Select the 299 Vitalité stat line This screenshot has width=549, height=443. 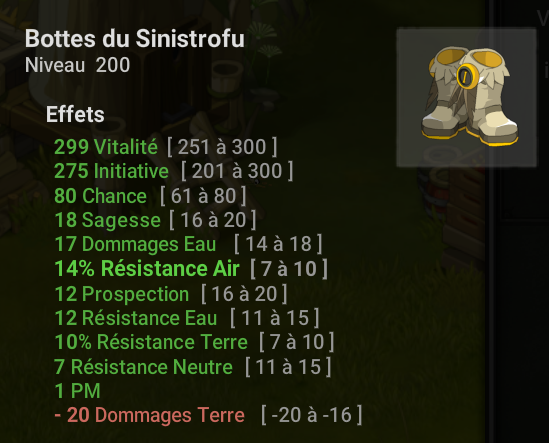click(166, 146)
